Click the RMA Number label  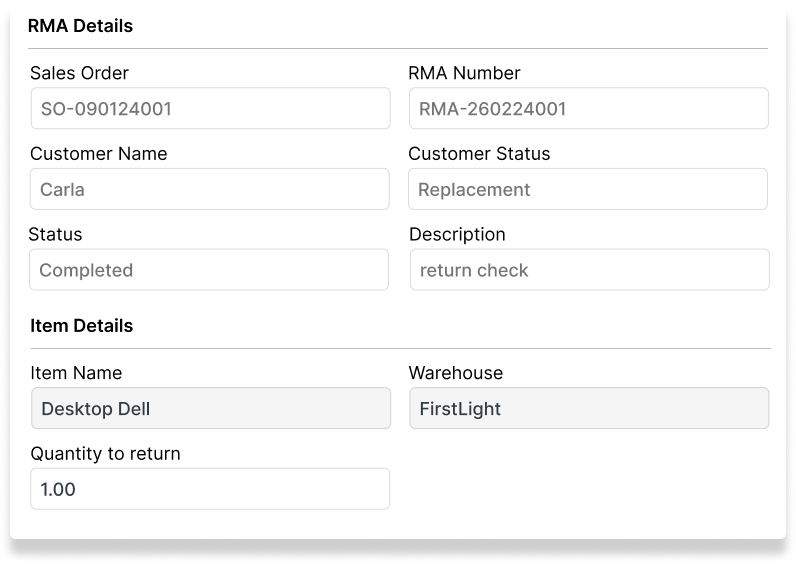(x=464, y=73)
